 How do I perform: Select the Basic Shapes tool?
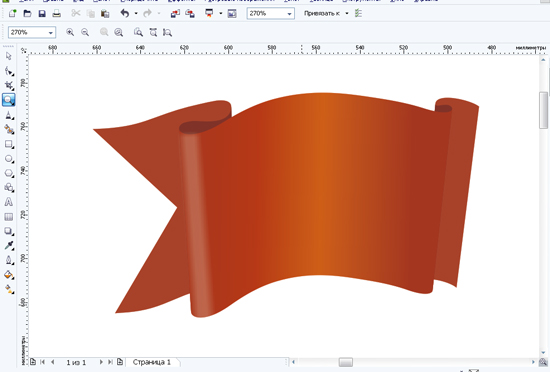8,188
